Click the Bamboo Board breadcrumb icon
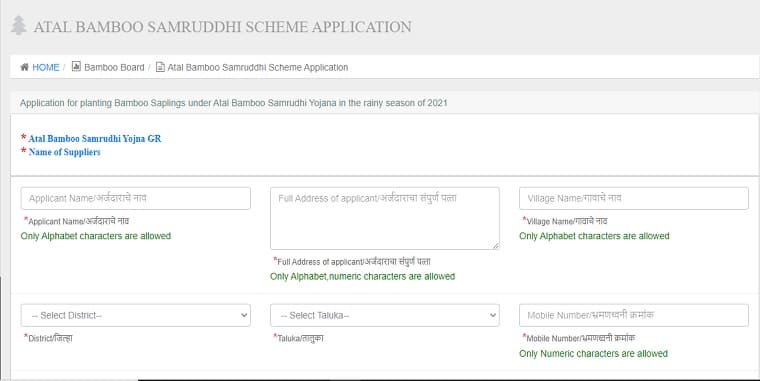The height and width of the screenshot is (381, 760). (76, 66)
